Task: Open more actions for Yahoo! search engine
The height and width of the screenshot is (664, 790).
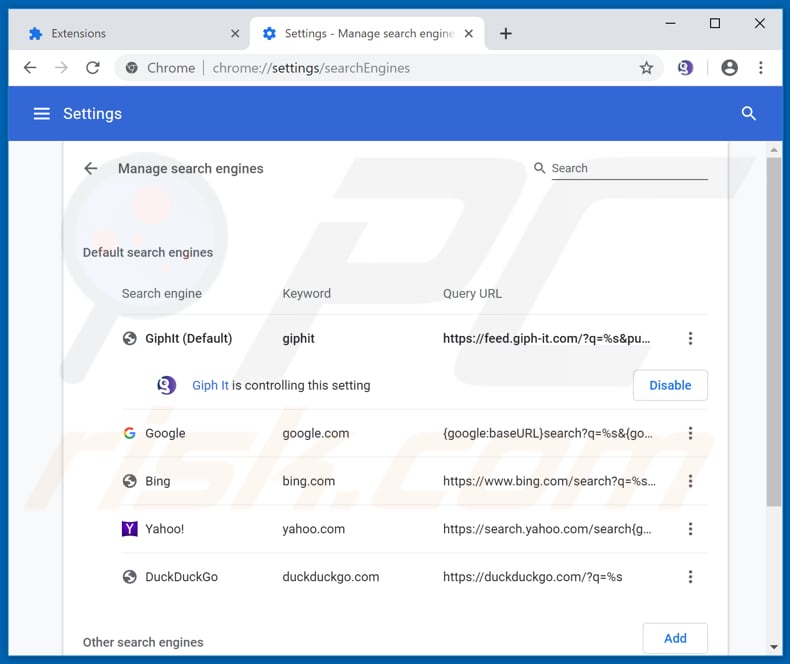Action: pos(690,529)
